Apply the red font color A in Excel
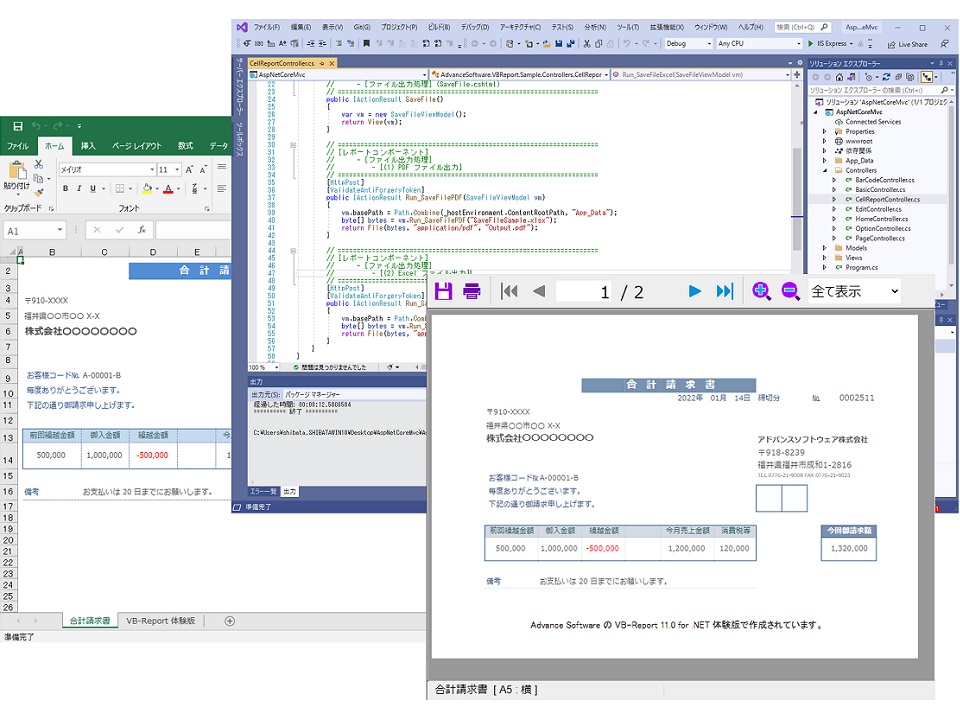Screen dimensions: 960x720 click(x=168, y=189)
